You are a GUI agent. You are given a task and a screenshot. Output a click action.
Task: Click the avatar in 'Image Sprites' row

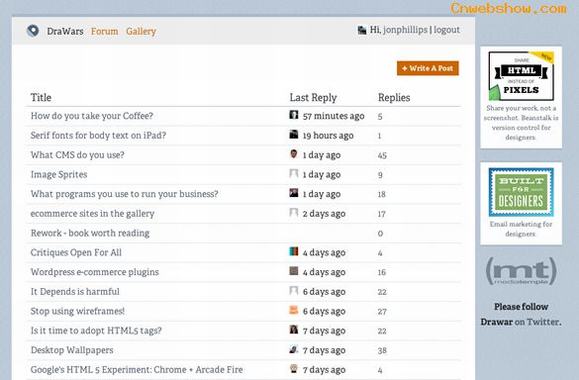(294, 174)
